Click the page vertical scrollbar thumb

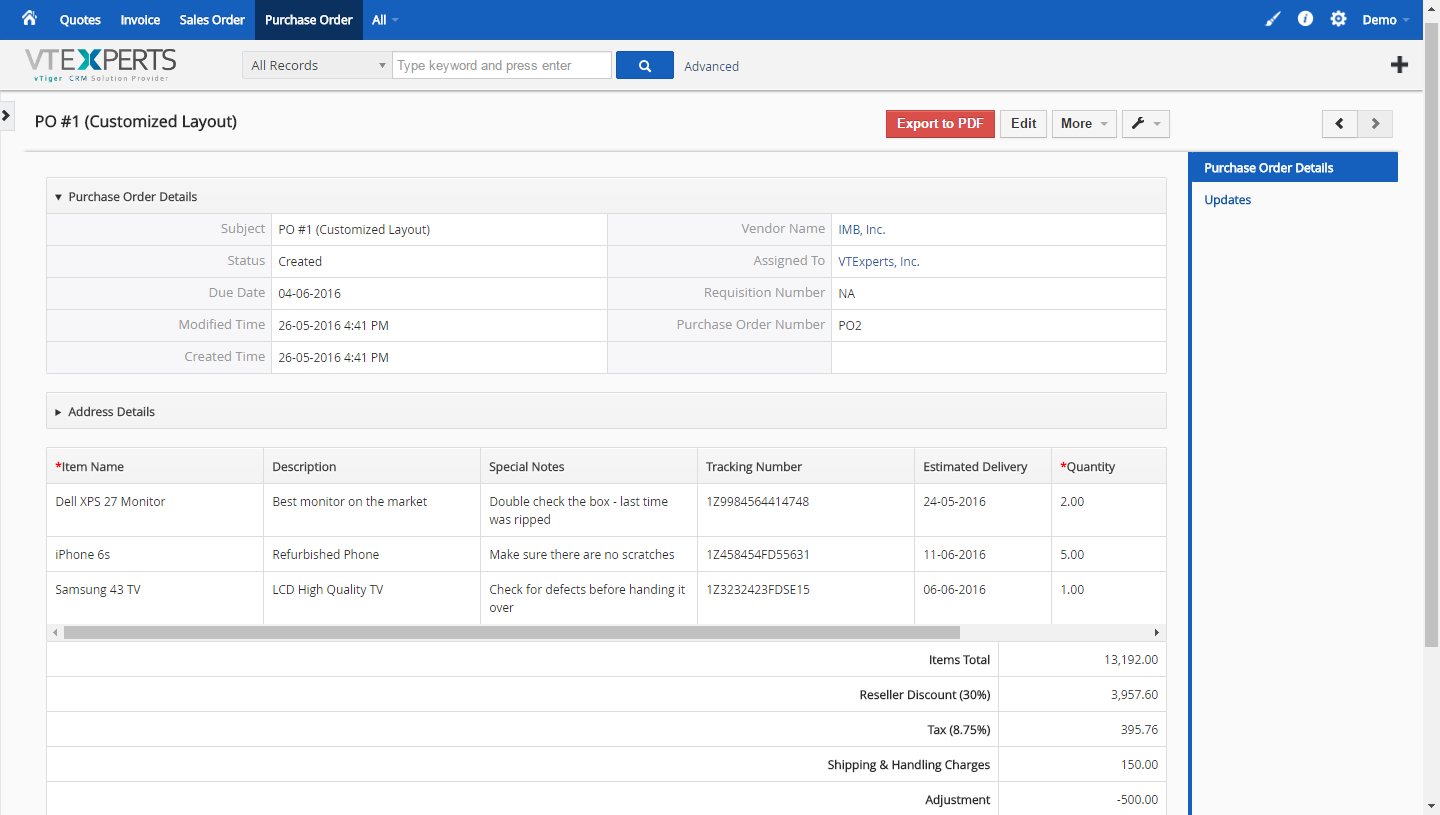pos(1431,333)
